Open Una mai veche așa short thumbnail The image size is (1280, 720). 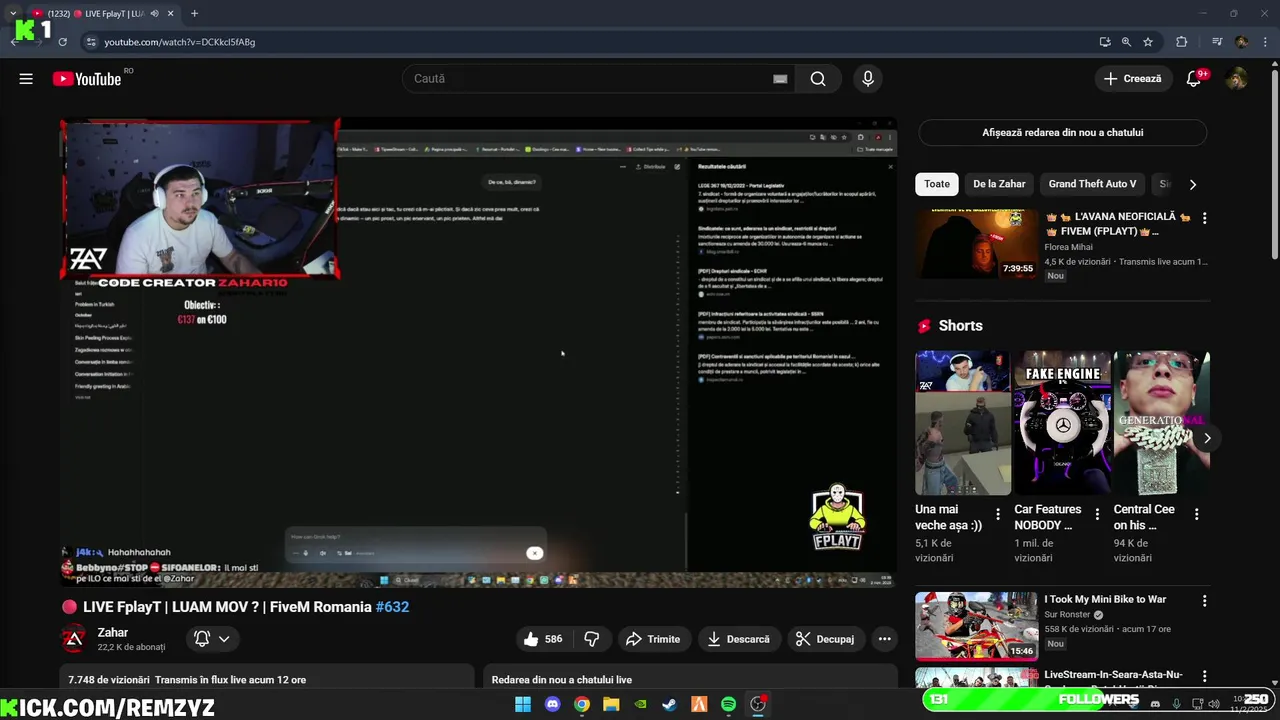click(x=963, y=422)
